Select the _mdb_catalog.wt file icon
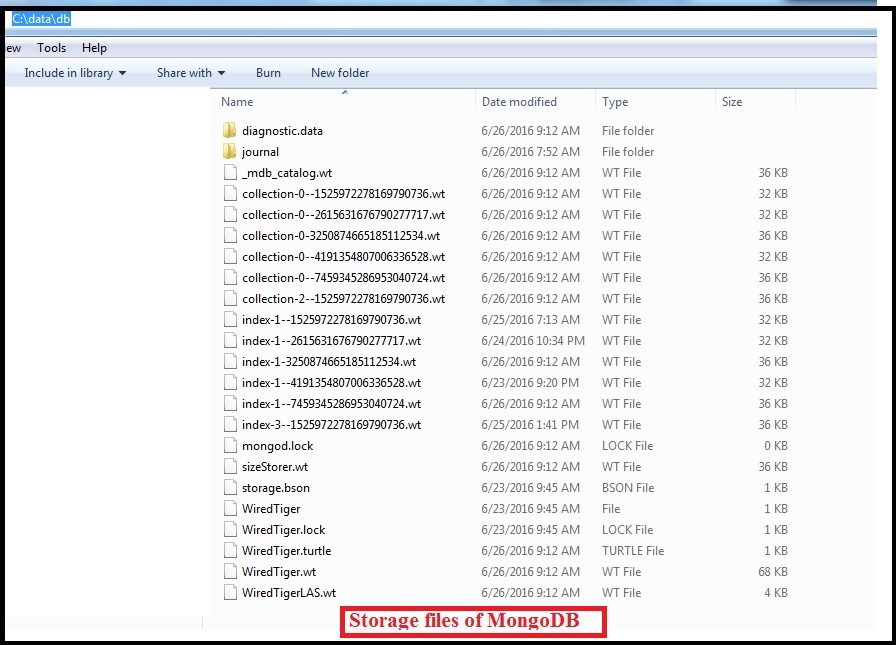The image size is (896, 645). (230, 173)
